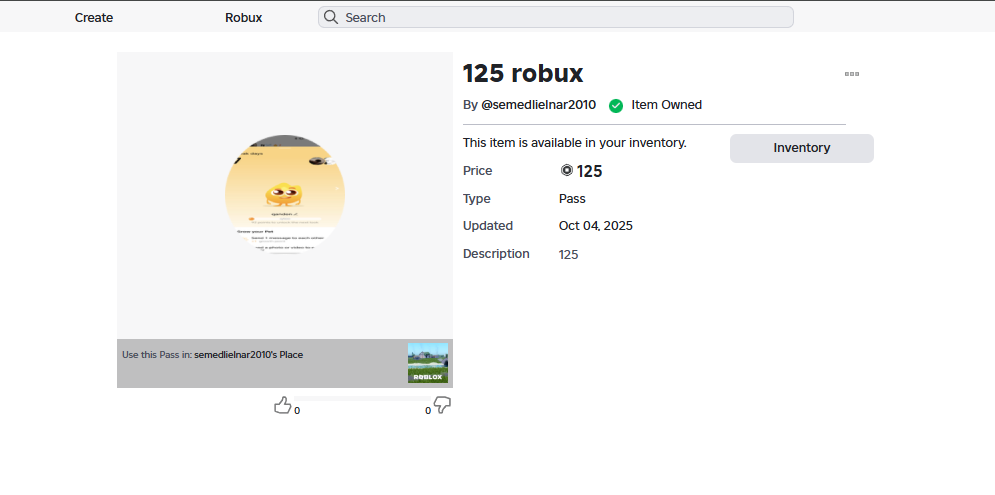Click the Robux currency icon beside price
This screenshot has width=995, height=495.
tap(567, 171)
